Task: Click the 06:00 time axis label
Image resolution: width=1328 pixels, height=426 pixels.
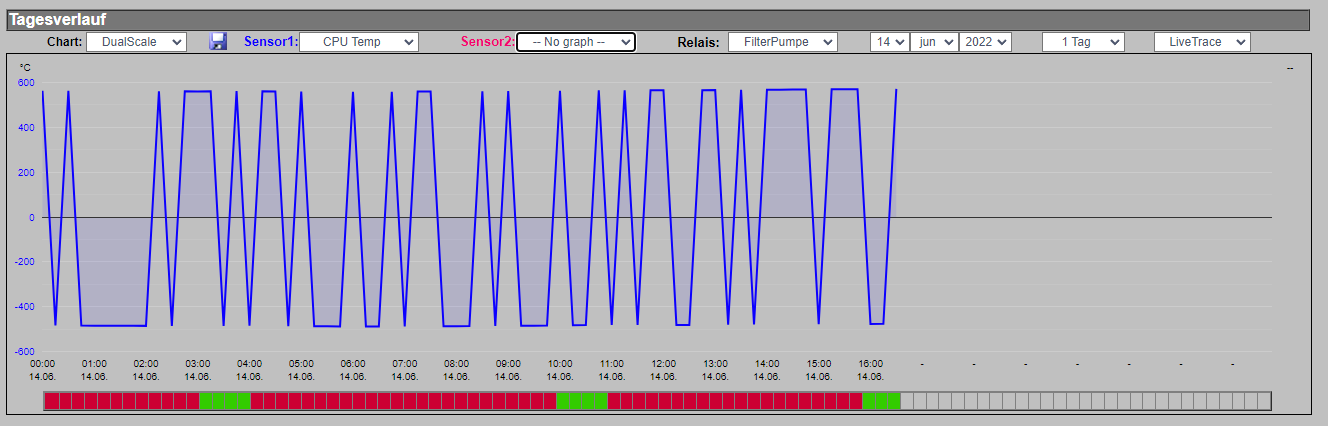Action: point(353,364)
